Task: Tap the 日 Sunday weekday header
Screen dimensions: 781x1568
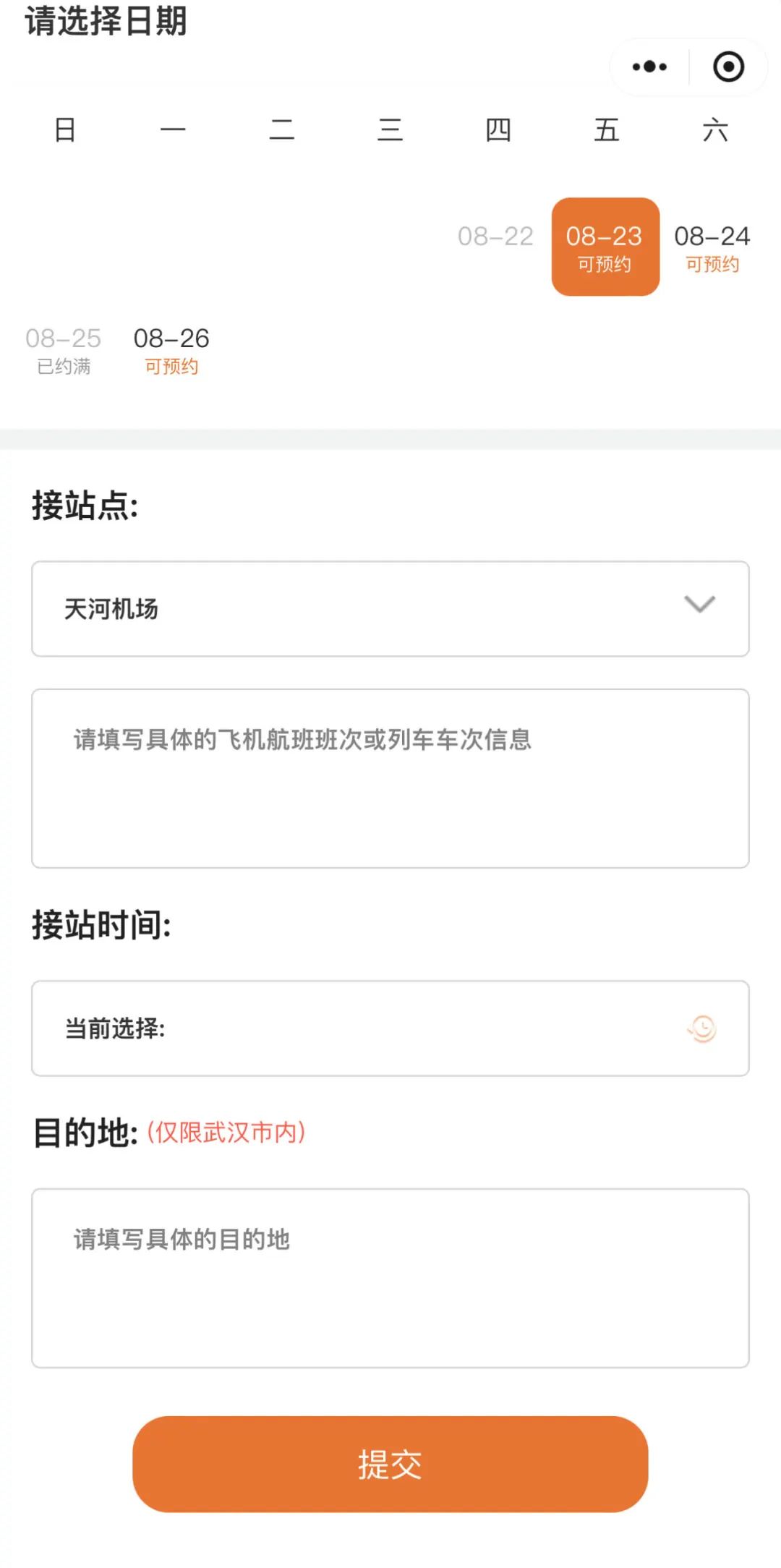Action: tap(65, 130)
